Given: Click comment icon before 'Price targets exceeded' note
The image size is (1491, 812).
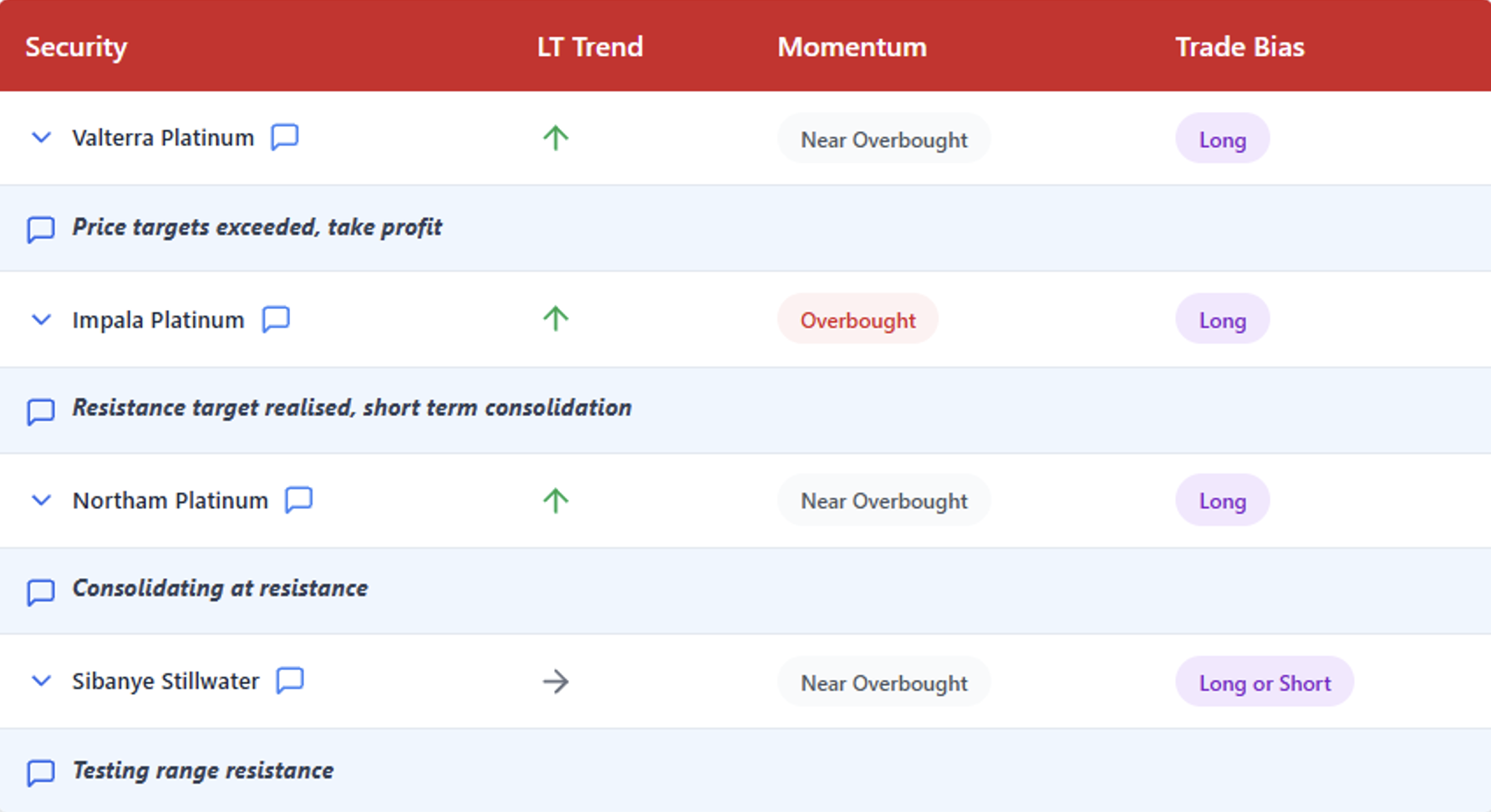Looking at the screenshot, I should click(41, 229).
